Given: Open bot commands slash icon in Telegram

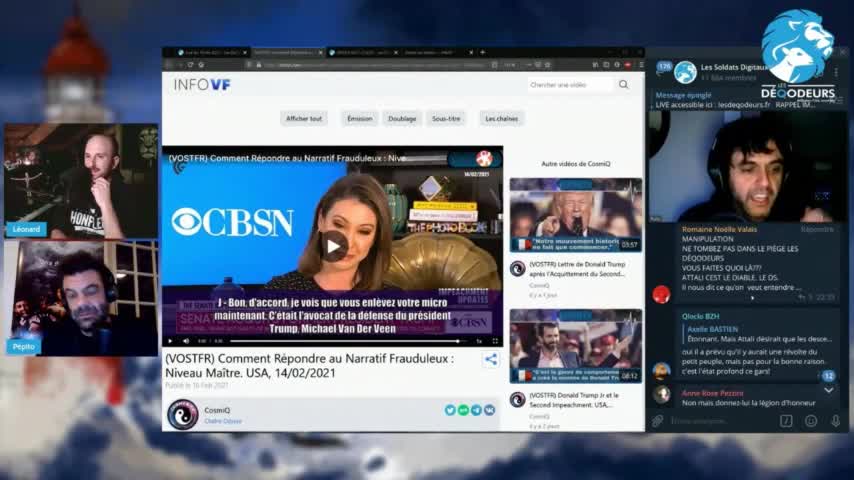Looking at the screenshot, I should tap(786, 421).
